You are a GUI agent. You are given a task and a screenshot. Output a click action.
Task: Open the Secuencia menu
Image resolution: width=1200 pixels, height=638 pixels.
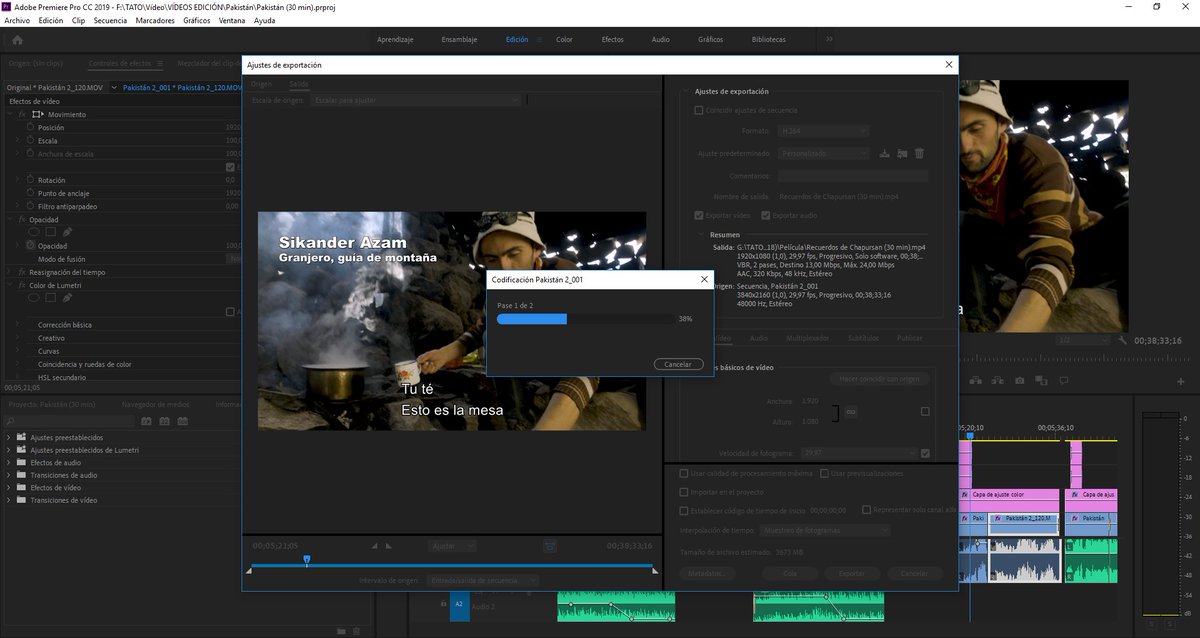tap(110, 20)
